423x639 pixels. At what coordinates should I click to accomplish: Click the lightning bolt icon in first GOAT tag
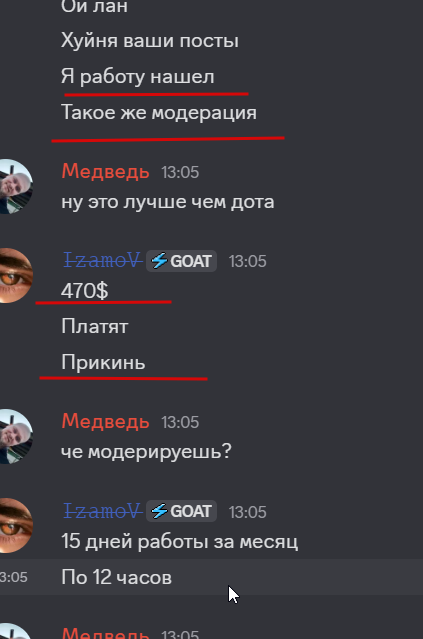pyautogui.click(x=159, y=261)
